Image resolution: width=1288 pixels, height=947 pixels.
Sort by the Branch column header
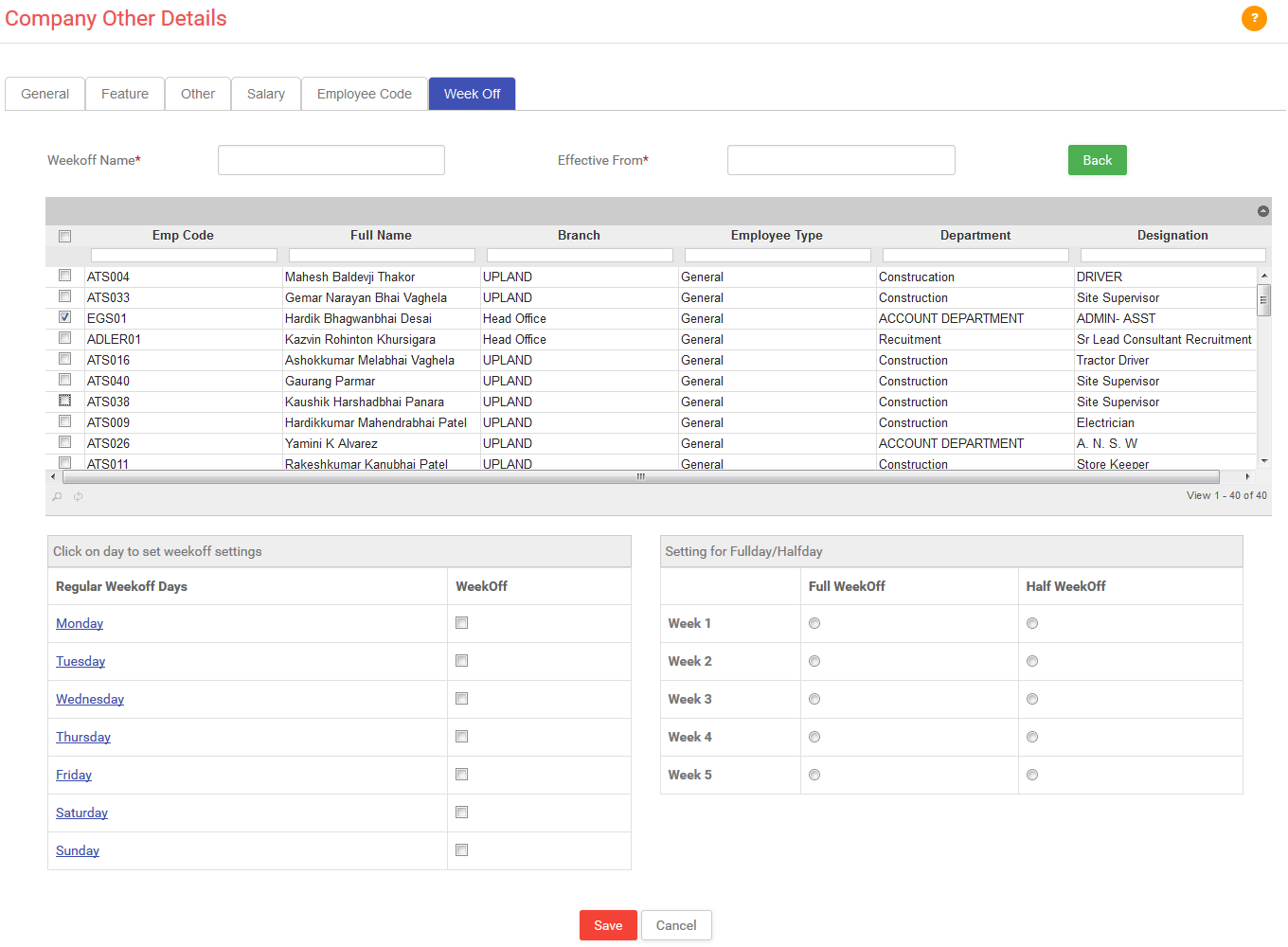click(579, 235)
